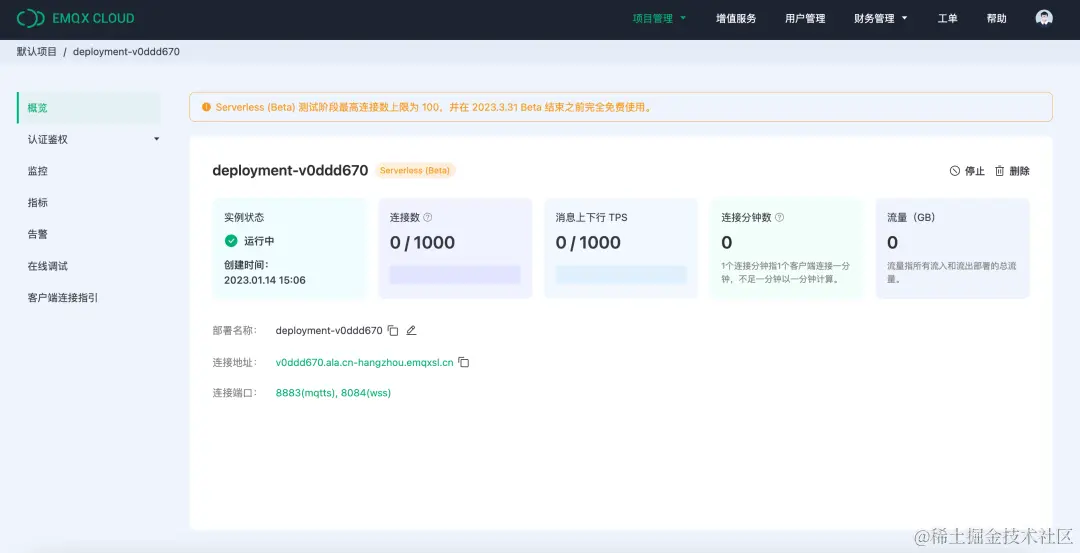This screenshot has height=553, width=1080.
Task: Click the connection address v0ddd670.ala.cn-hangzhou.emqxsl.cn
Action: (x=364, y=362)
